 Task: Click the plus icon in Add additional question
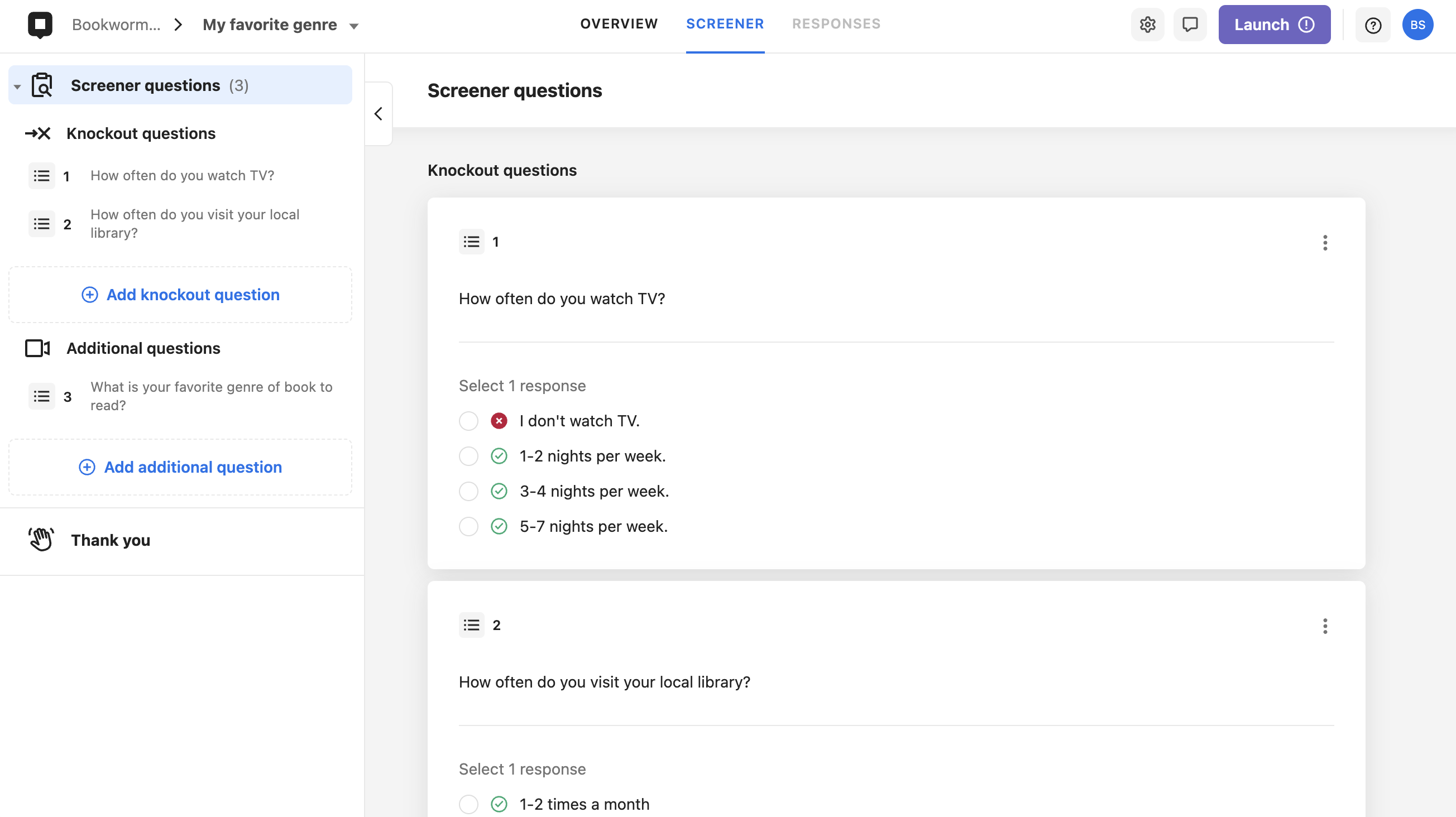[x=87, y=467]
